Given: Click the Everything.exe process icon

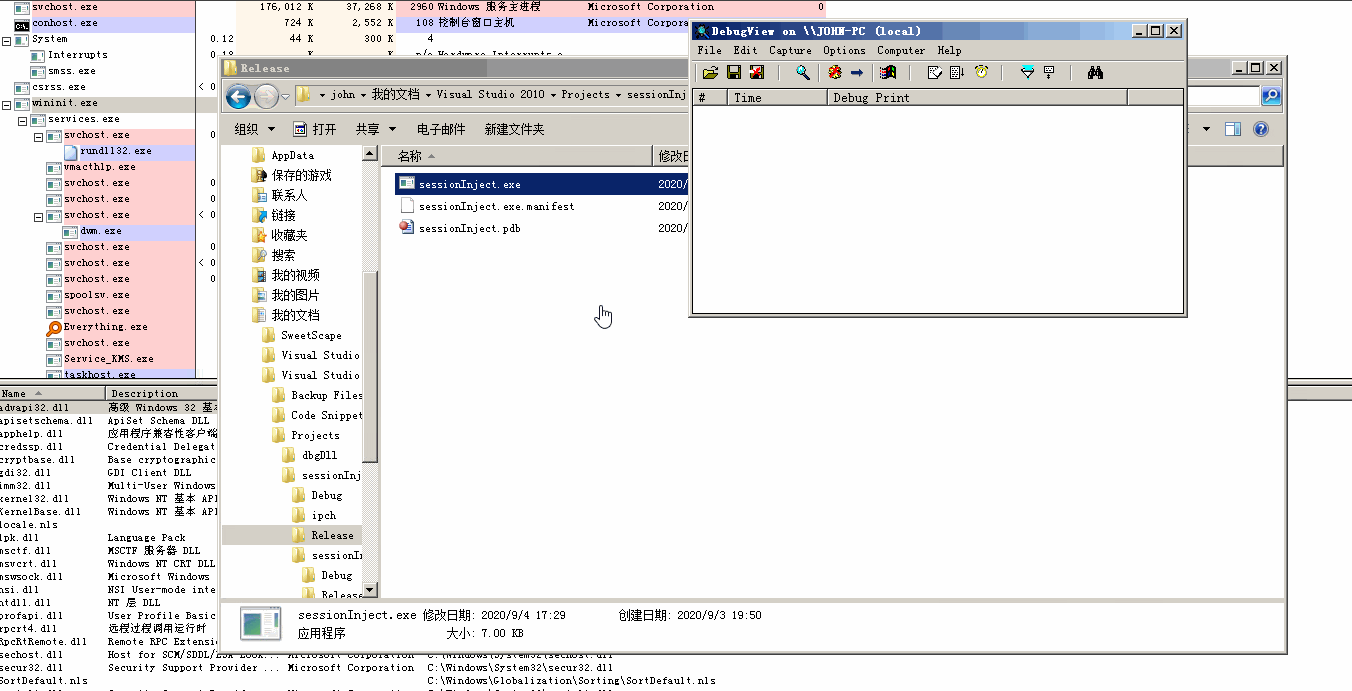Looking at the screenshot, I should [x=54, y=327].
